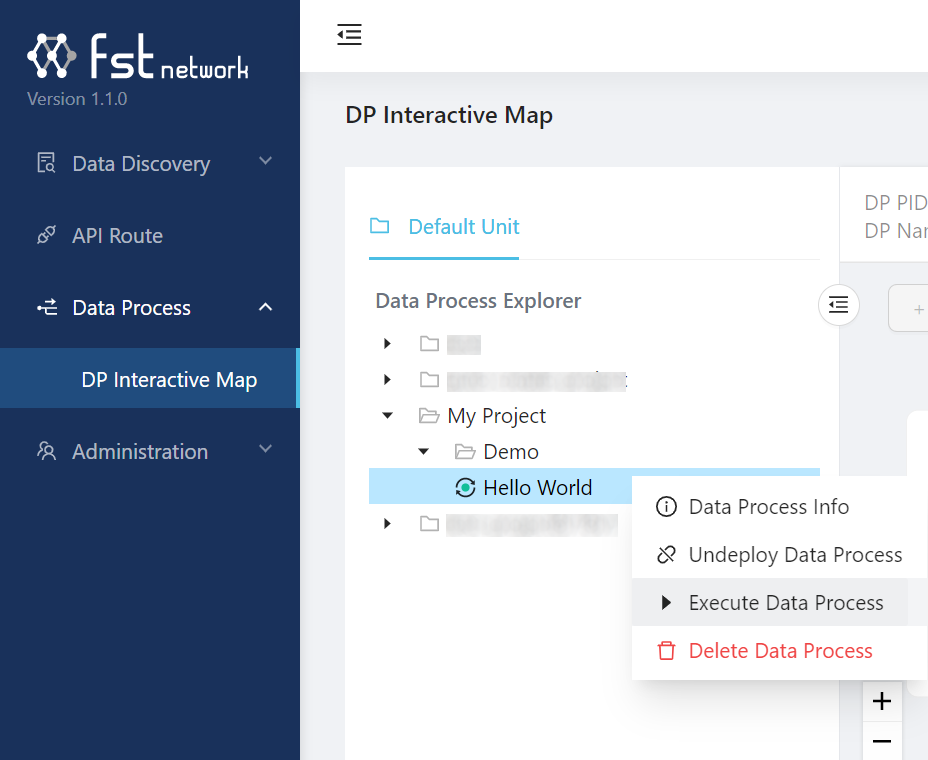
Task: Click the zoom out minus button
Action: tap(882, 741)
